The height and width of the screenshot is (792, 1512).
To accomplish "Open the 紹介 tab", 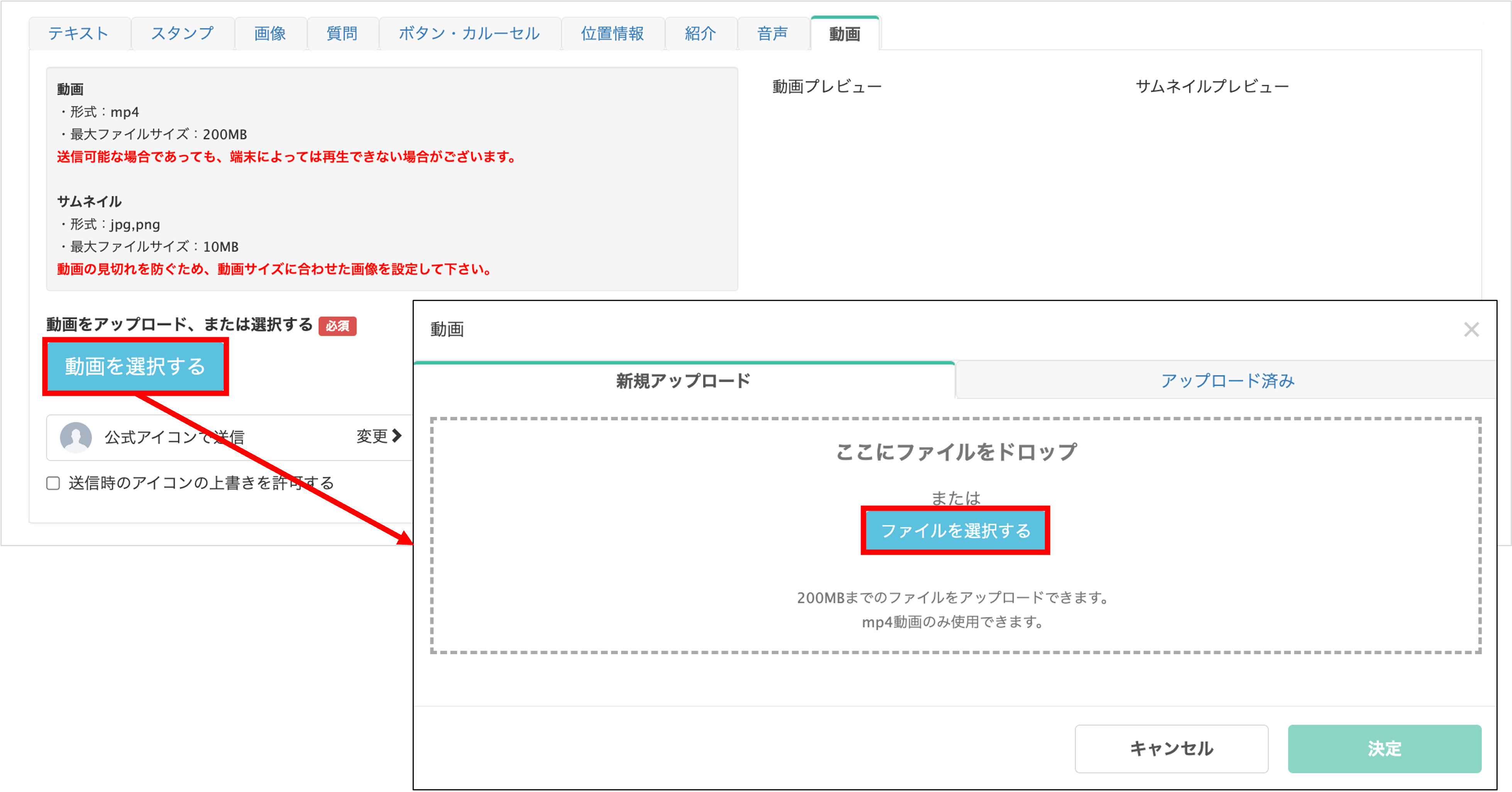I will (x=700, y=34).
